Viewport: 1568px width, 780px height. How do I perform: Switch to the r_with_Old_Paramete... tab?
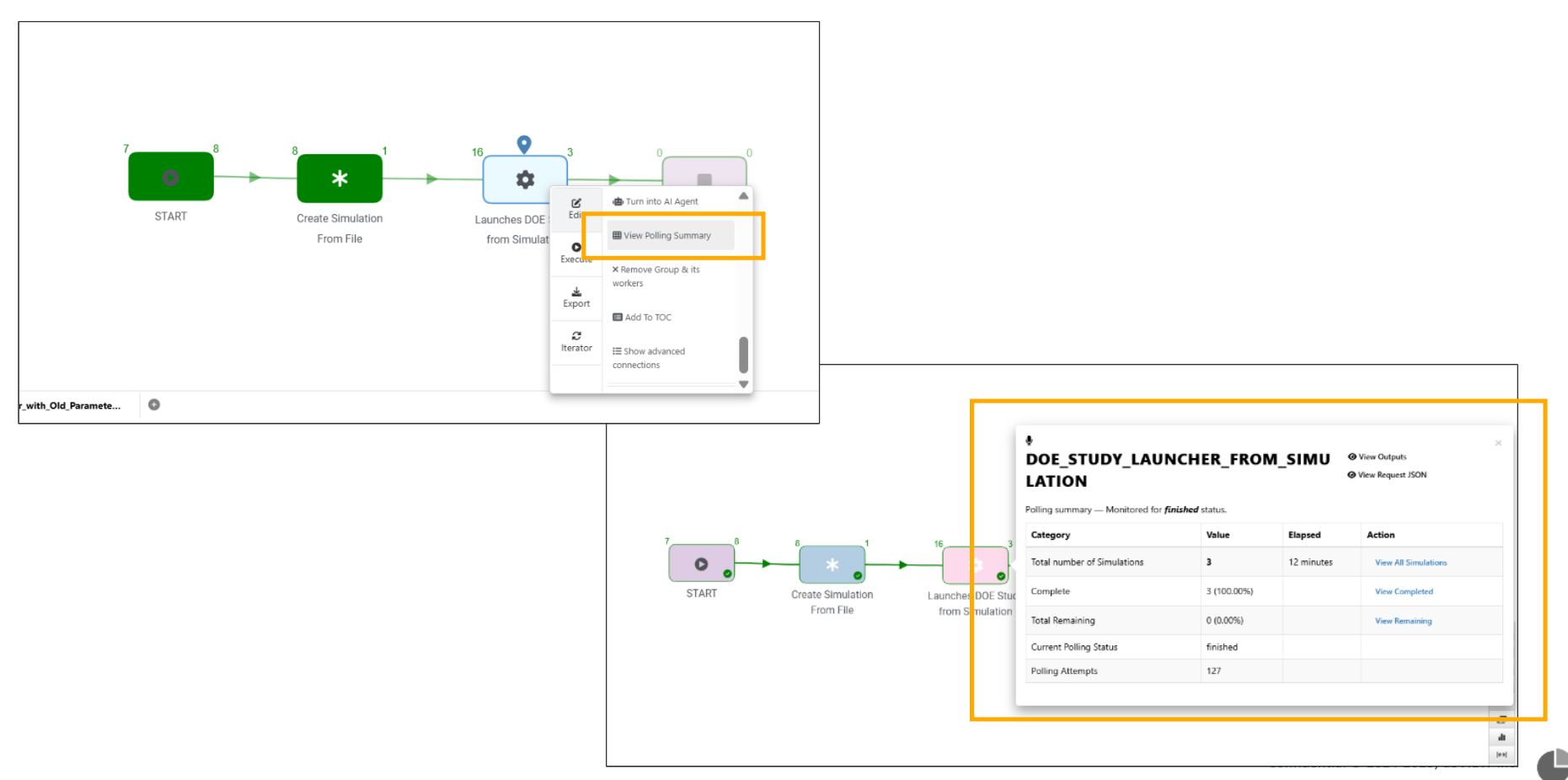tap(71, 405)
